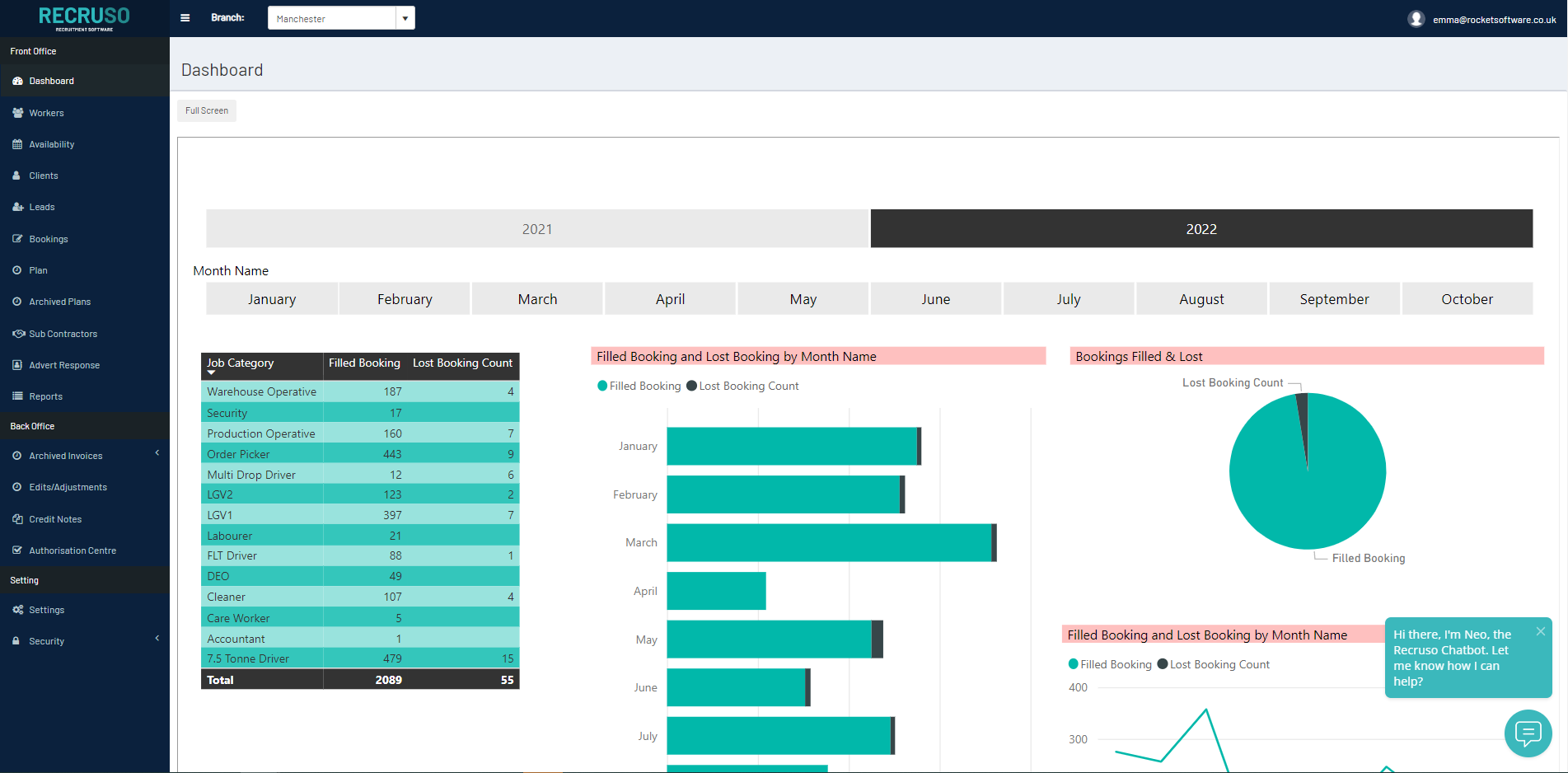
Task: Filter by May month
Action: (x=803, y=298)
